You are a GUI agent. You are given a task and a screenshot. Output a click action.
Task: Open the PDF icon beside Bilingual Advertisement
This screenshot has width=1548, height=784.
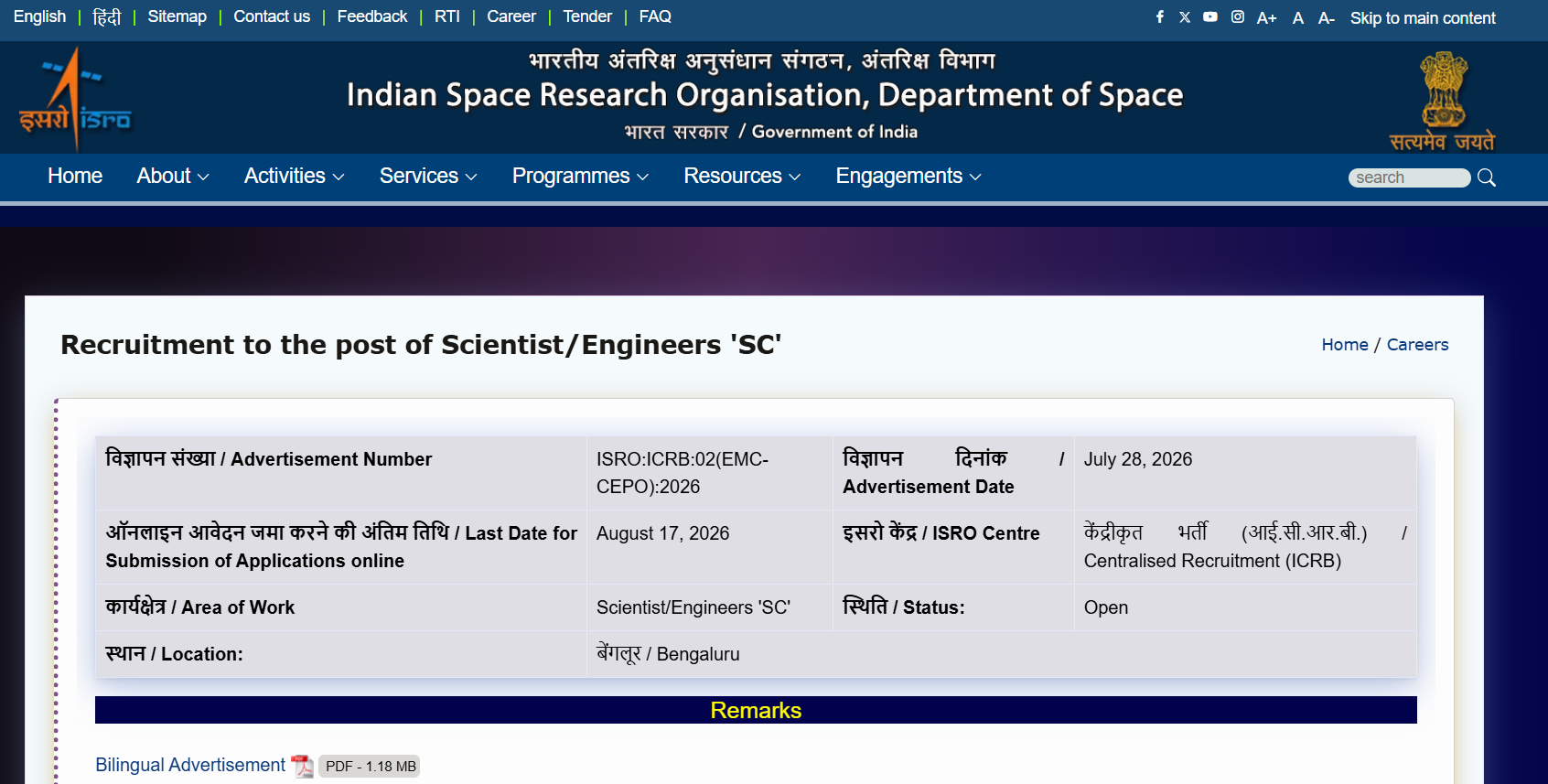click(302, 767)
